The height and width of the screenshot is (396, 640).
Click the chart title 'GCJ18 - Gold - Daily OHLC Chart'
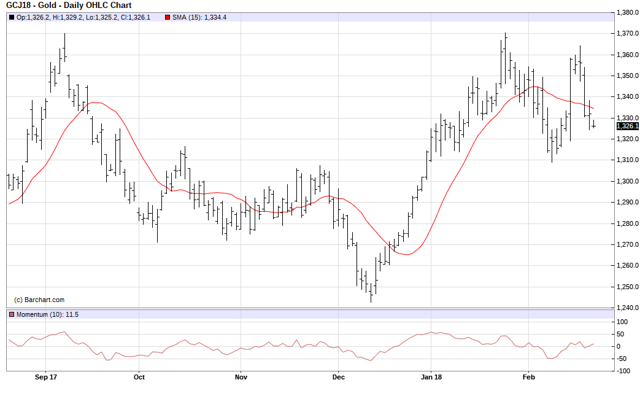[69, 5]
